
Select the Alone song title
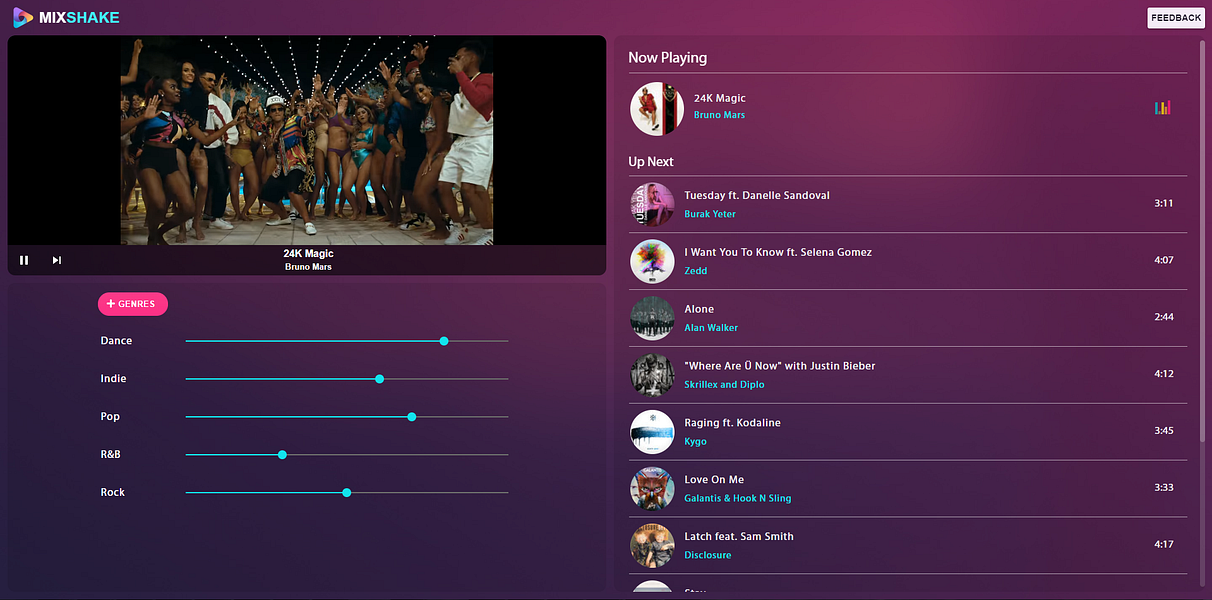coord(699,309)
